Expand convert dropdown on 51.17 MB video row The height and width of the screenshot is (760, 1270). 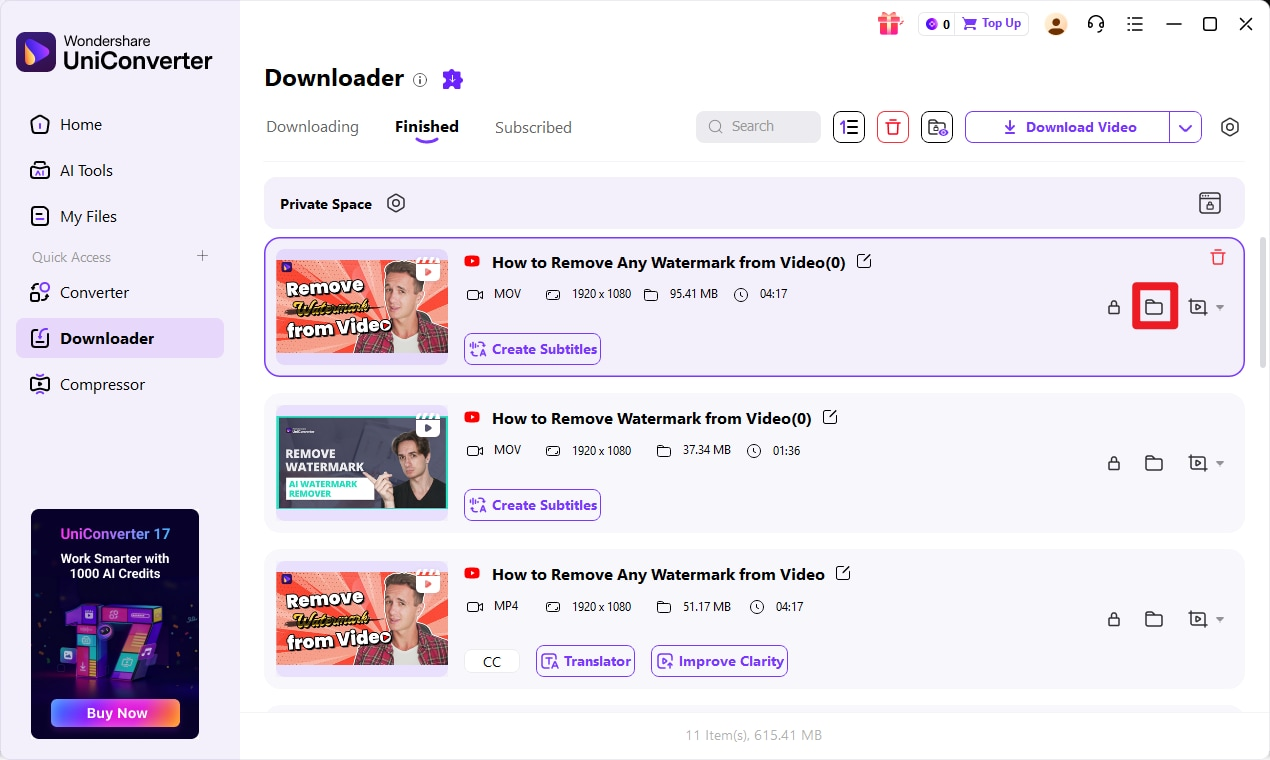[x=1220, y=620]
